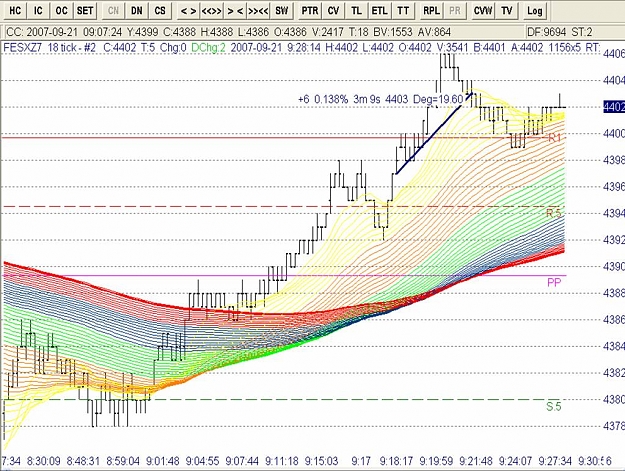Click the IC toolbar button
This screenshot has width=625, height=471.
(38, 10)
